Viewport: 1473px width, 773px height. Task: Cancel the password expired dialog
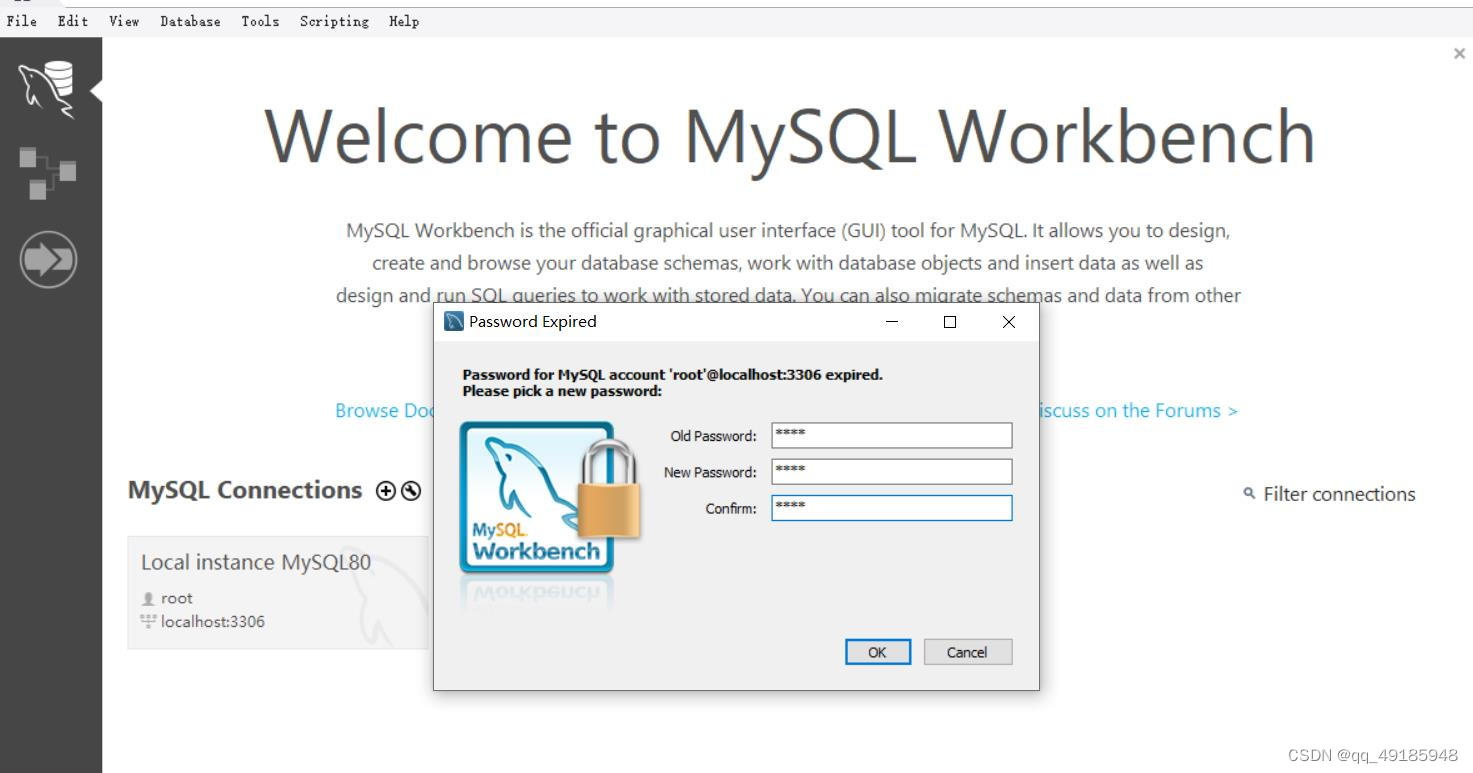click(x=966, y=651)
